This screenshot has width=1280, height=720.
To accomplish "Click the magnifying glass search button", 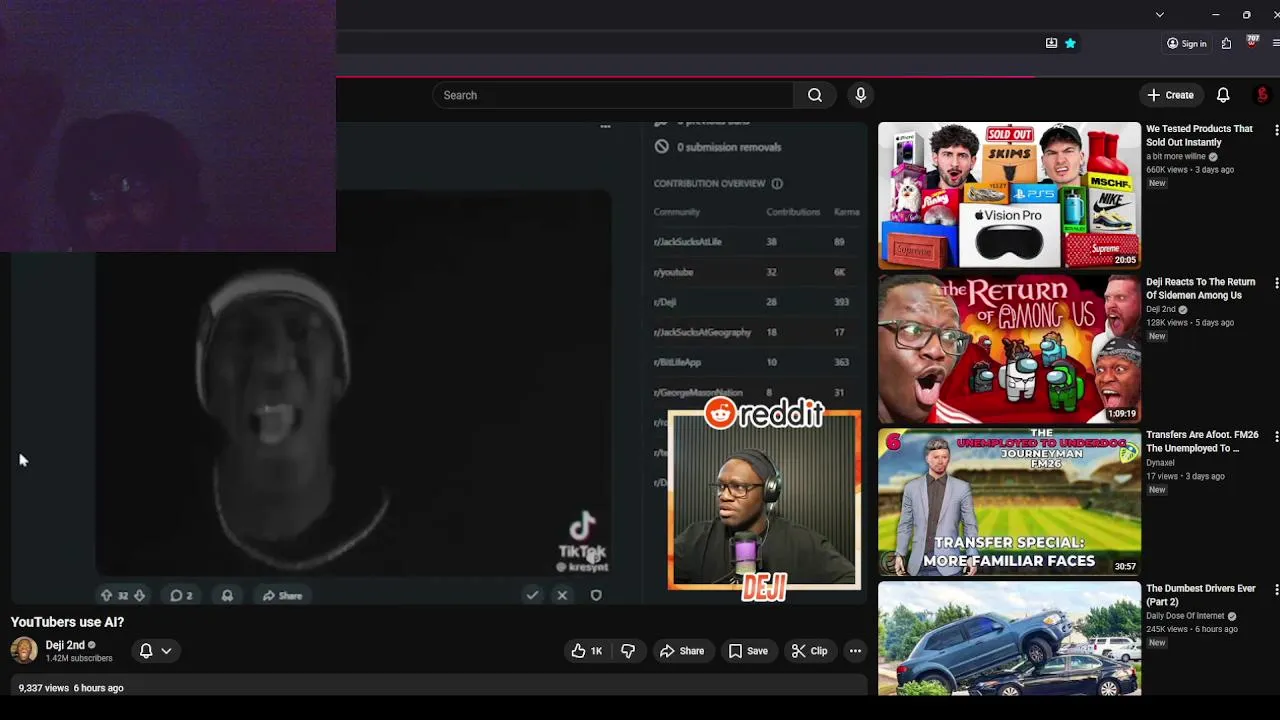I will pyautogui.click(x=815, y=95).
